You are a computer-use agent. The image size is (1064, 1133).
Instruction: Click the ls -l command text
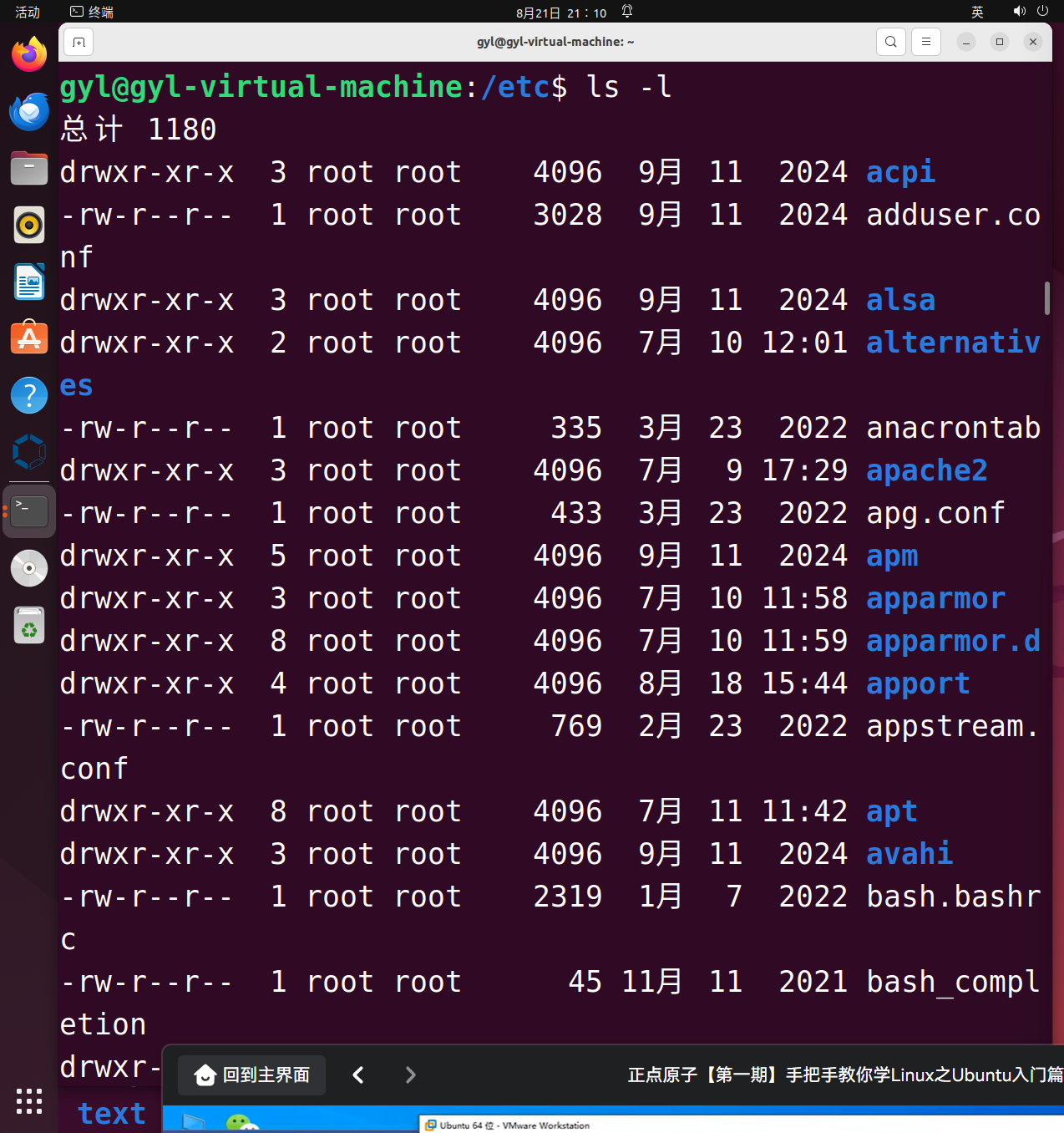pos(629,87)
